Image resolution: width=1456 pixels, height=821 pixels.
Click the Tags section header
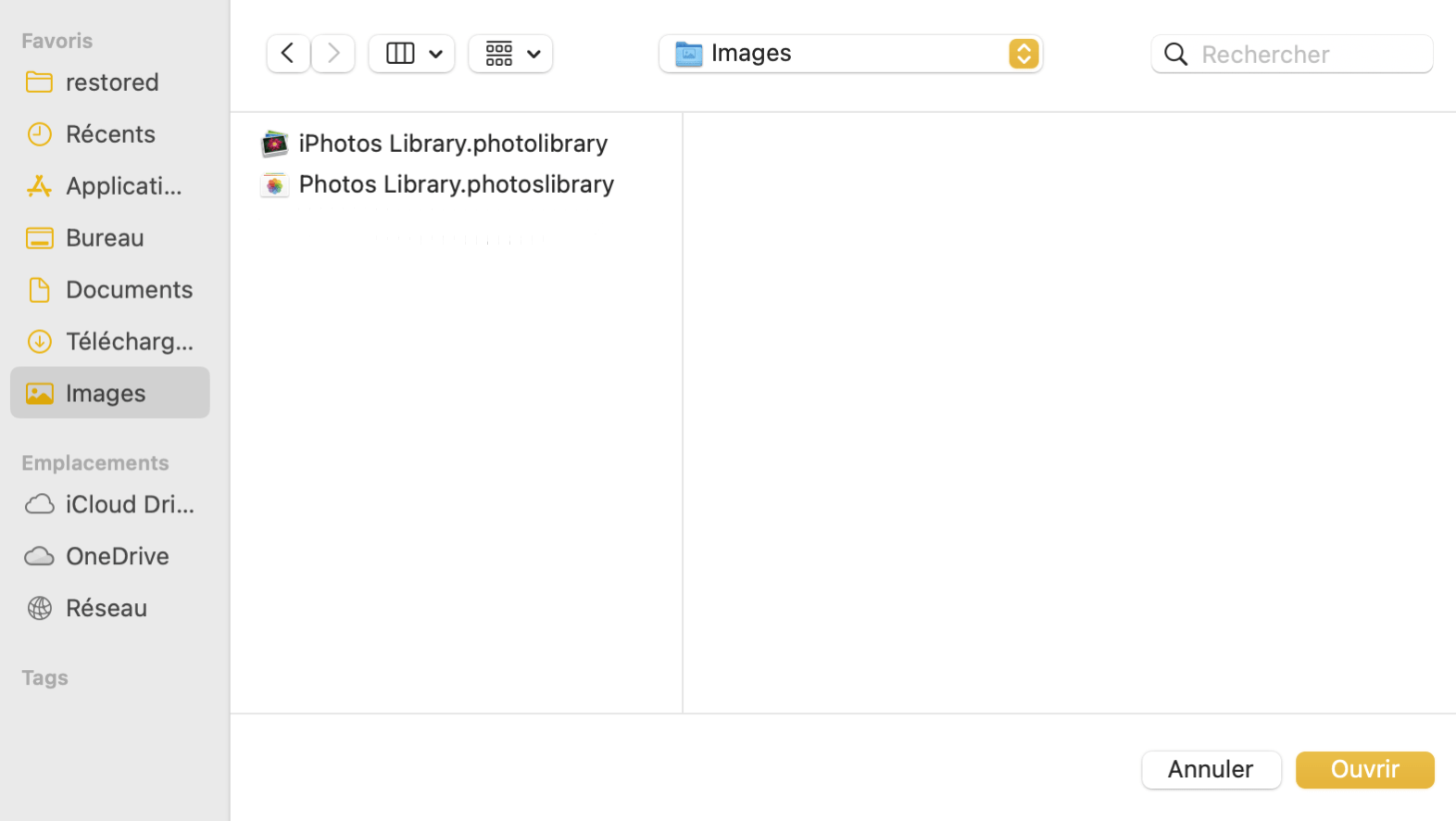(x=44, y=678)
